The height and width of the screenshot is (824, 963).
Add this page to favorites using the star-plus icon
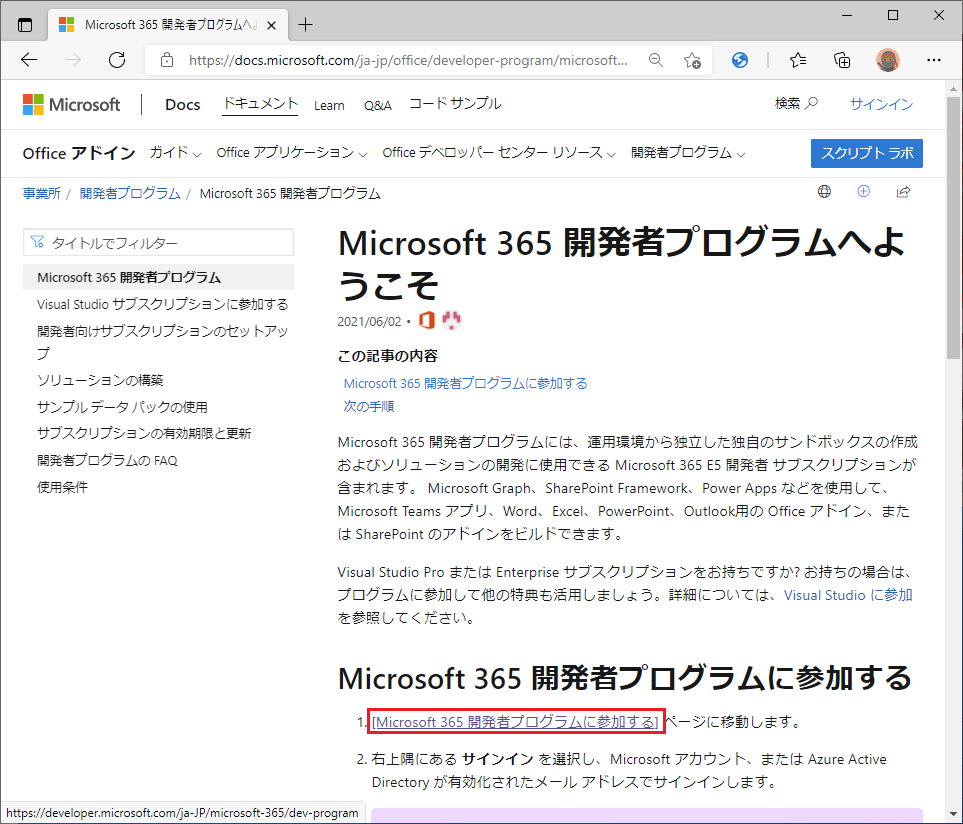pos(692,60)
